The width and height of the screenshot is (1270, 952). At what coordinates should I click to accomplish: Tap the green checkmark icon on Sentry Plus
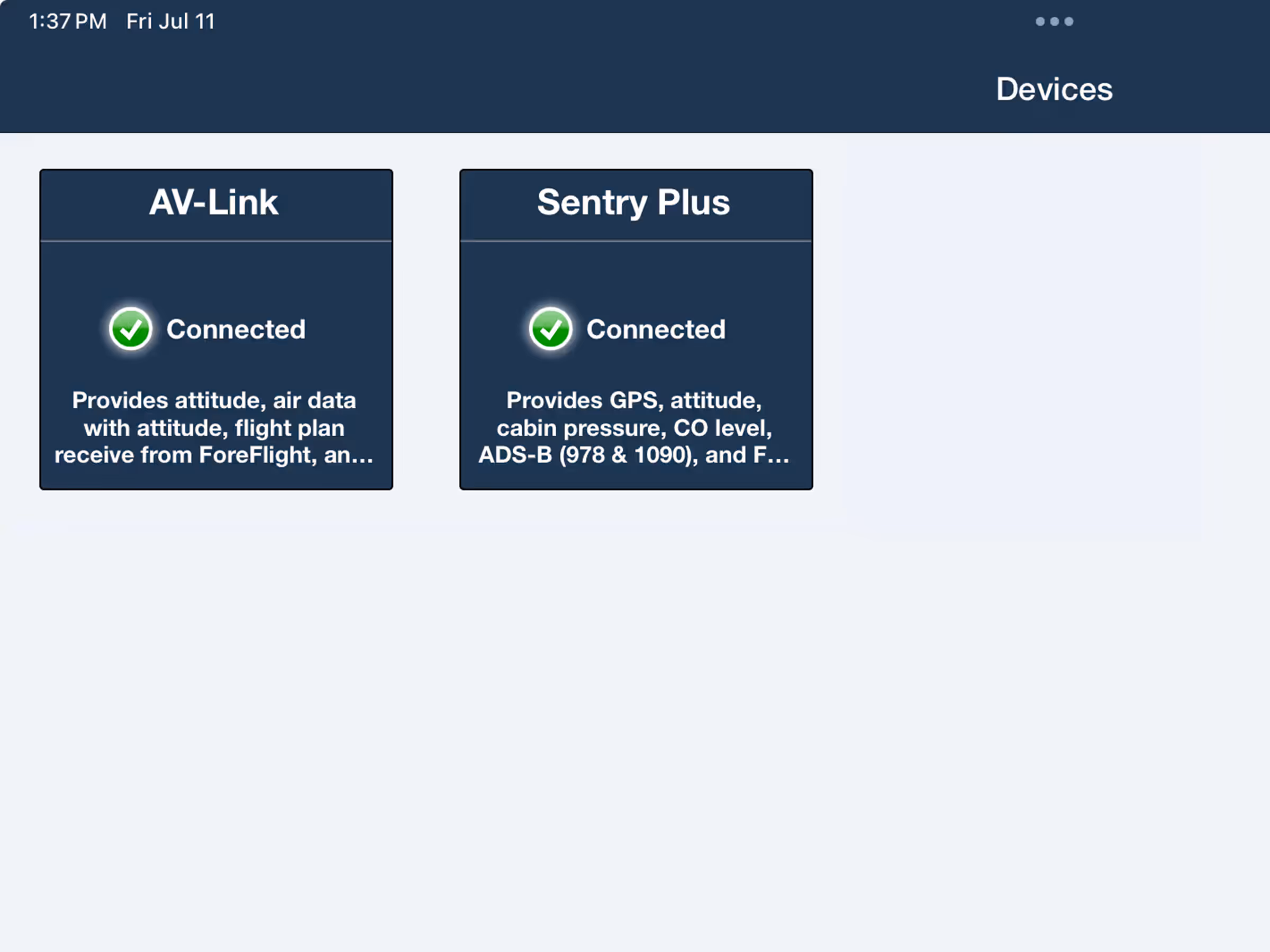tap(551, 329)
